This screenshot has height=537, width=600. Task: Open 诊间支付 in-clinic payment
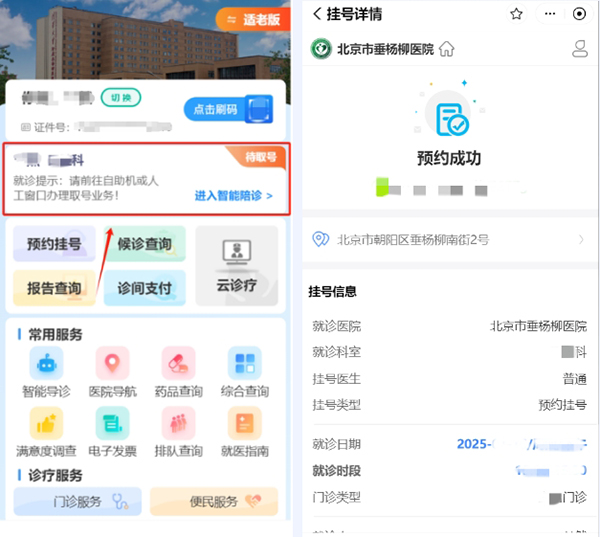coord(145,288)
